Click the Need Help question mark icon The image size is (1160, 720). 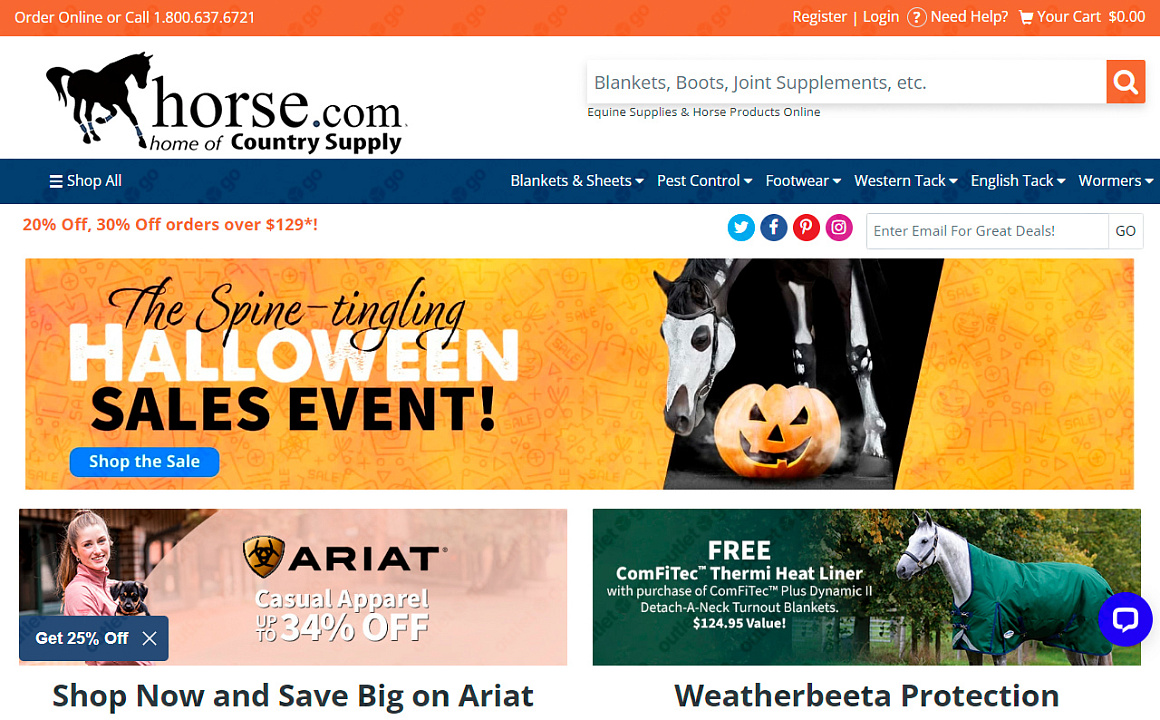pyautogui.click(x=916, y=17)
